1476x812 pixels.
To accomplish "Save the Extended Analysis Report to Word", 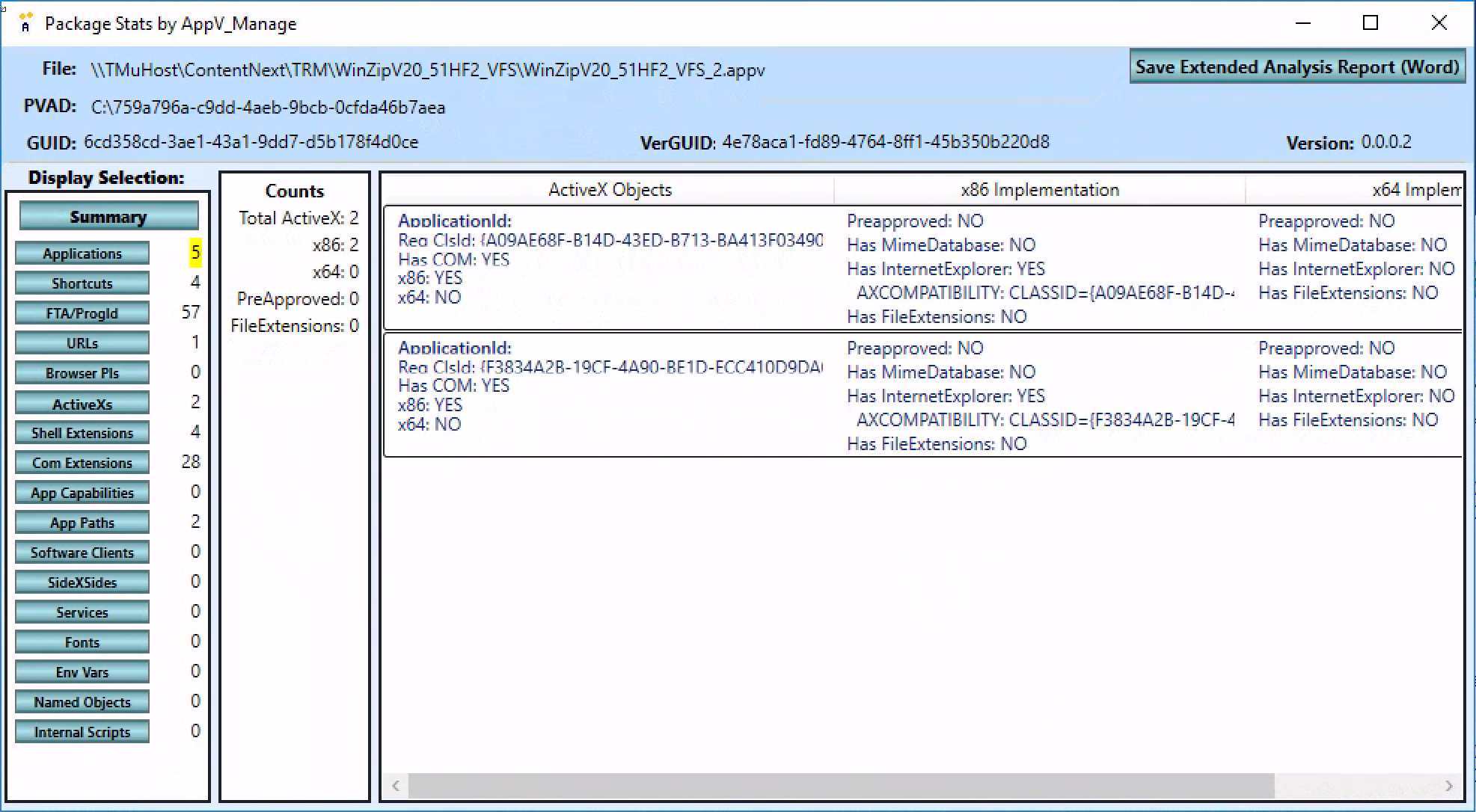I will (x=1296, y=67).
